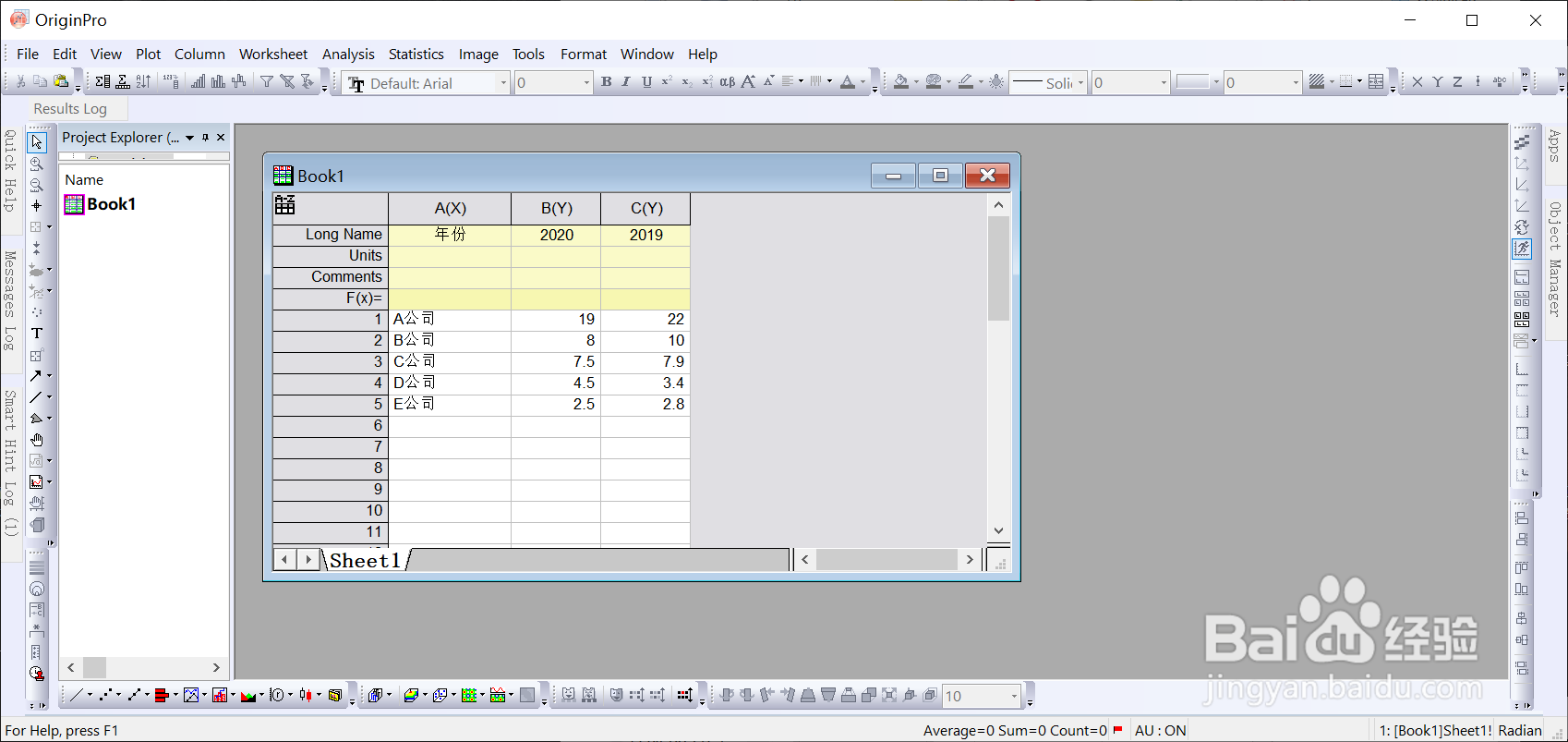Toggle Bold formatting
The height and width of the screenshot is (742, 1568).
click(607, 82)
